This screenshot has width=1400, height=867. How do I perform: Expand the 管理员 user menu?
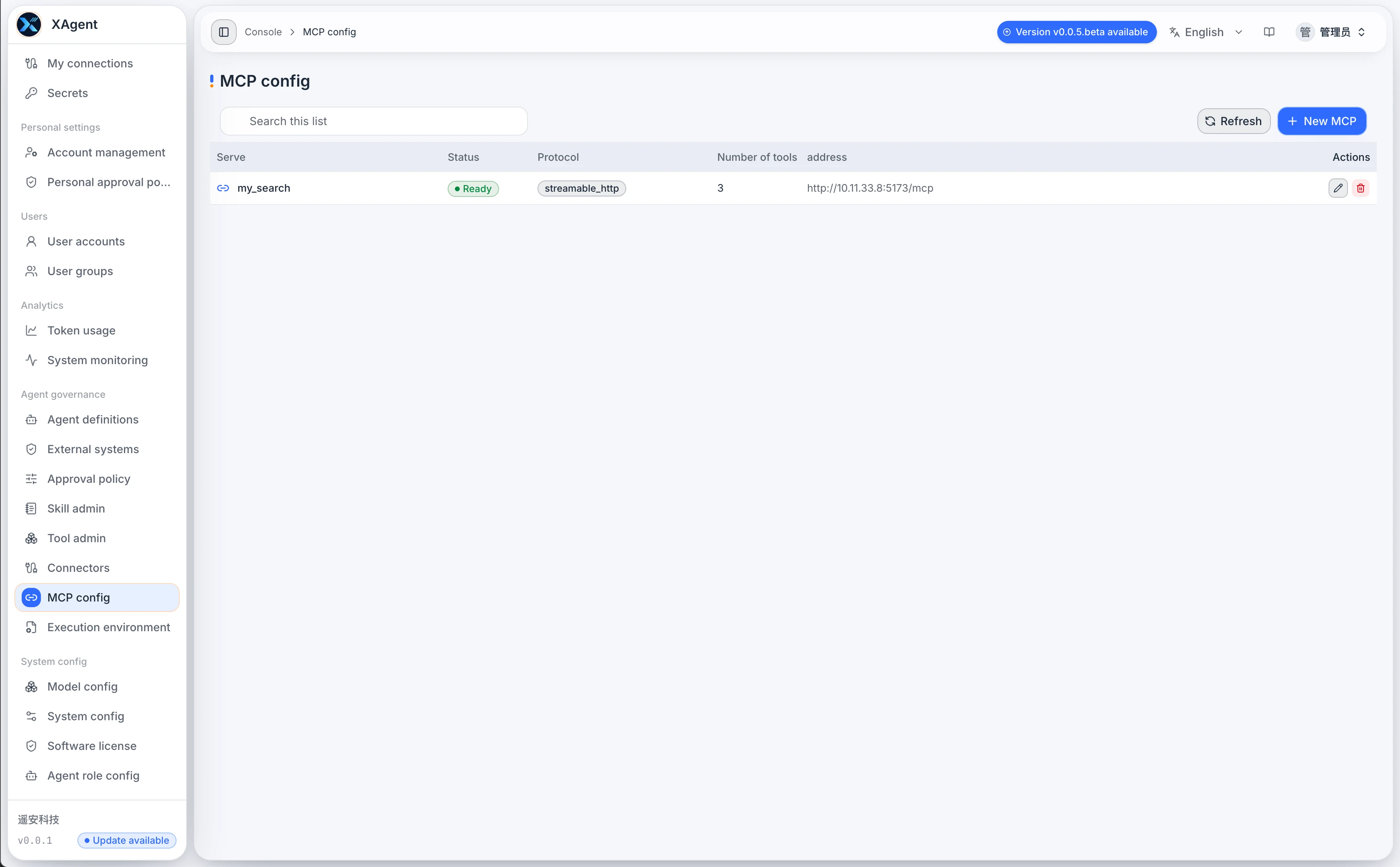(x=1331, y=32)
